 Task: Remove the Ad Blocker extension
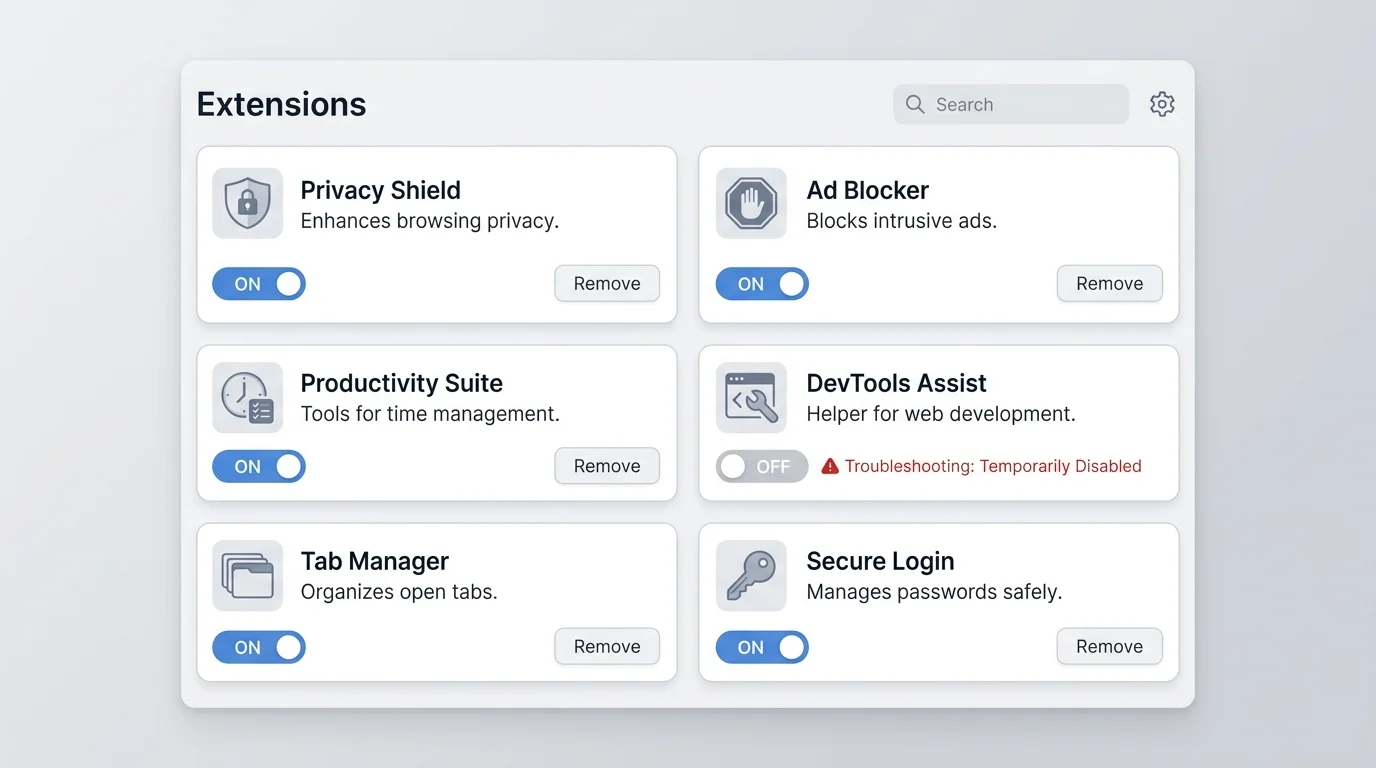[x=1110, y=284]
